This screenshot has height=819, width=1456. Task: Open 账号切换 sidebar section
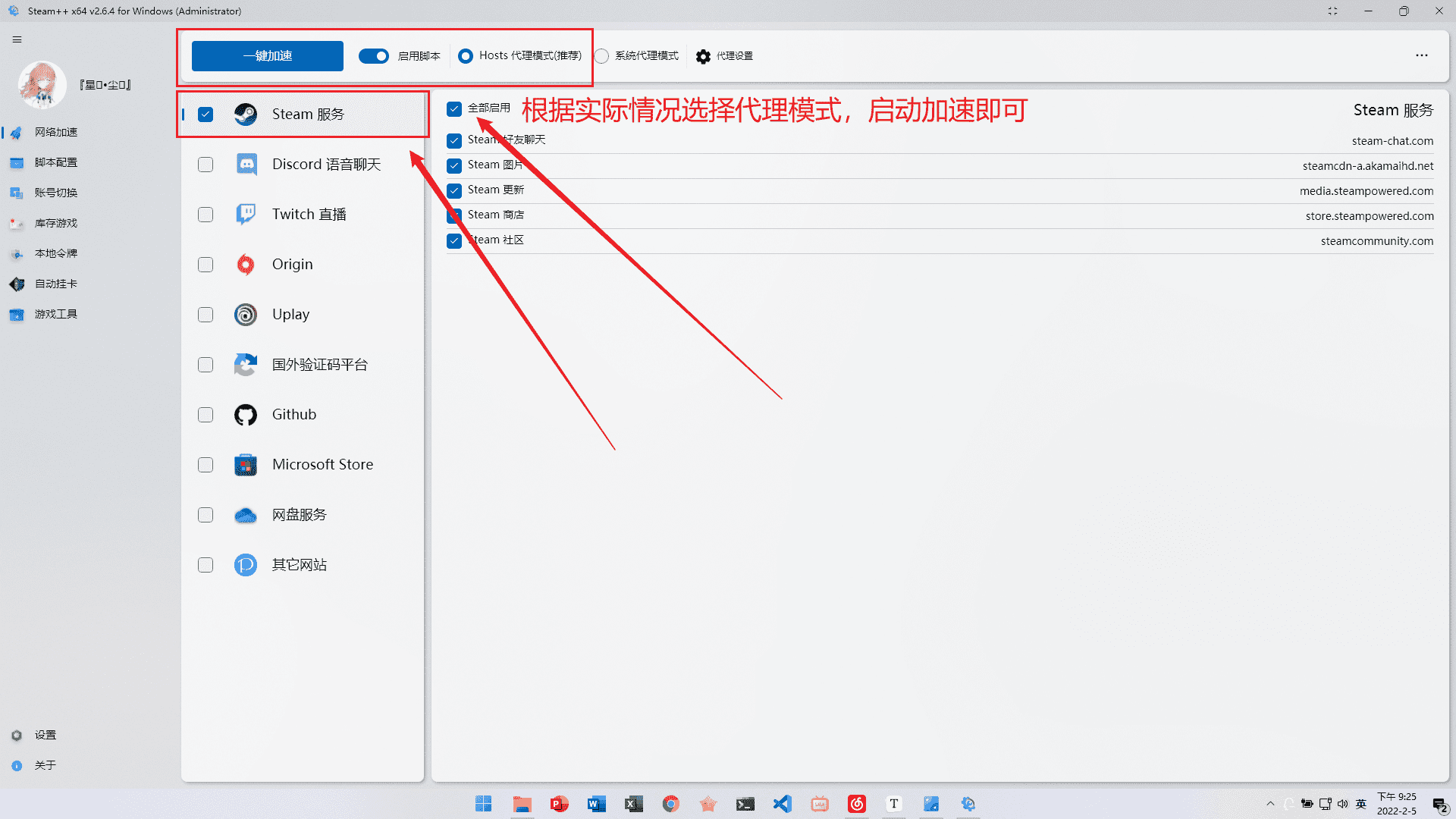pyautogui.click(x=56, y=193)
